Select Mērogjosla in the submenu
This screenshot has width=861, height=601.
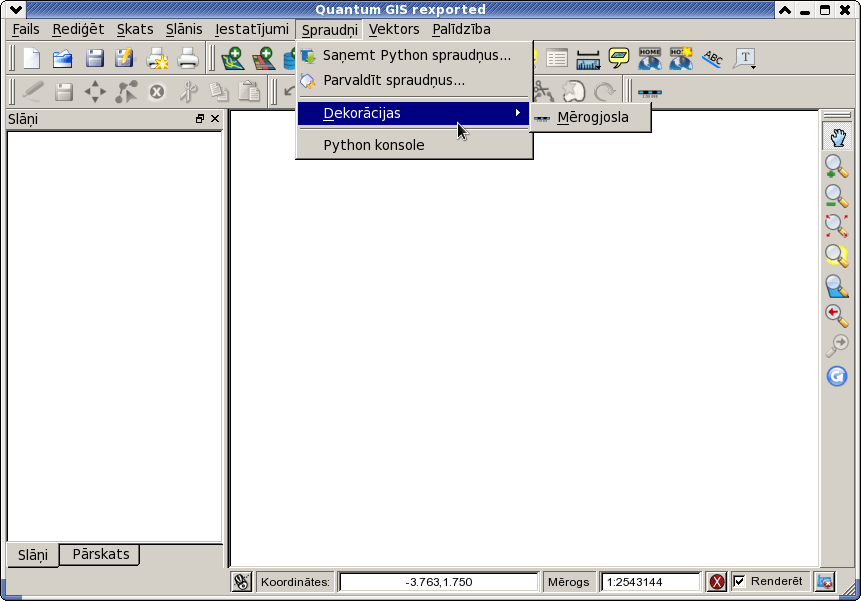[590, 117]
